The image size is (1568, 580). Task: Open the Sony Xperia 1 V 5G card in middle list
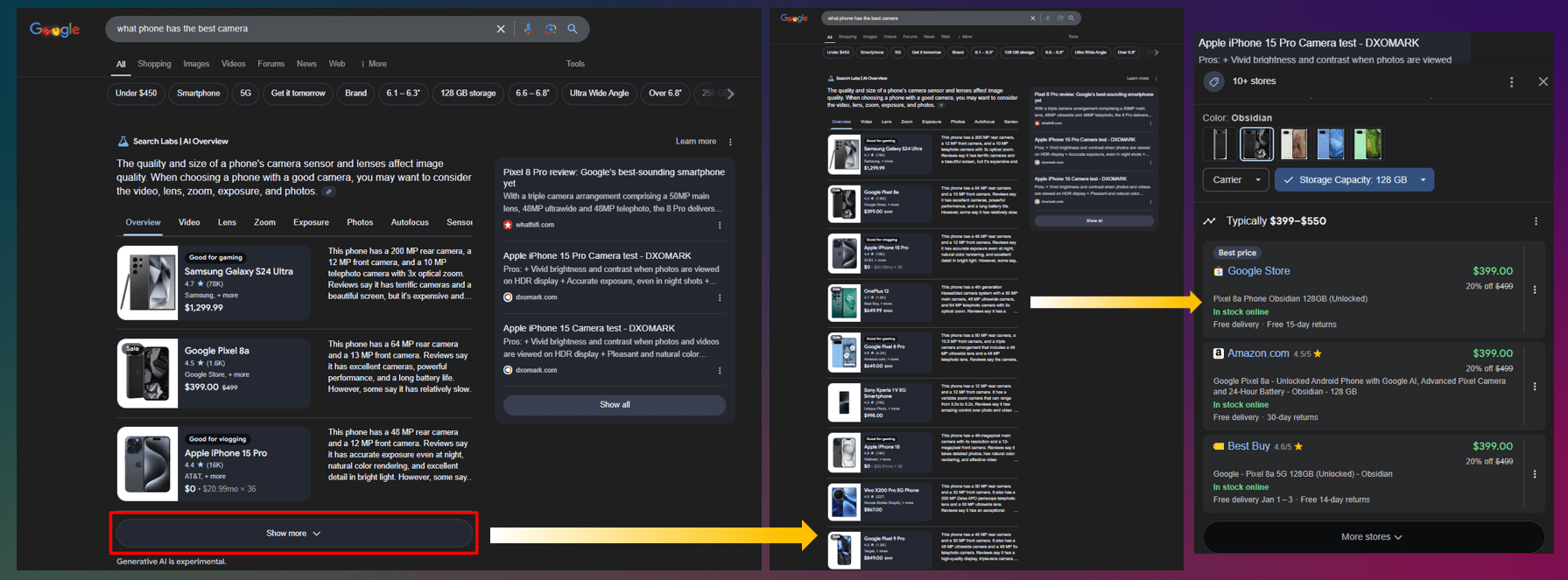pyautogui.click(x=878, y=402)
